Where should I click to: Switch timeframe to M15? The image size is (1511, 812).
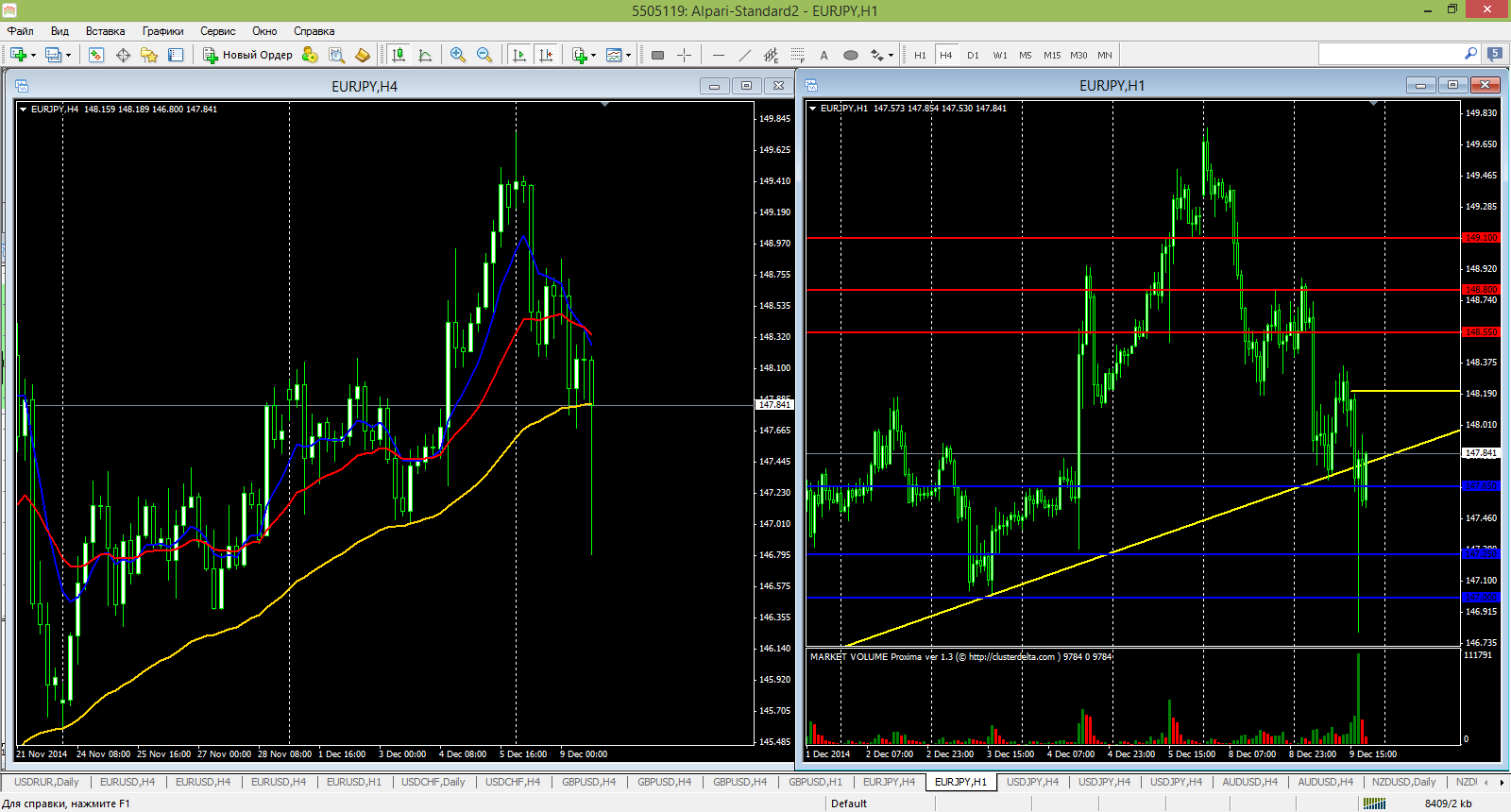(x=1052, y=55)
